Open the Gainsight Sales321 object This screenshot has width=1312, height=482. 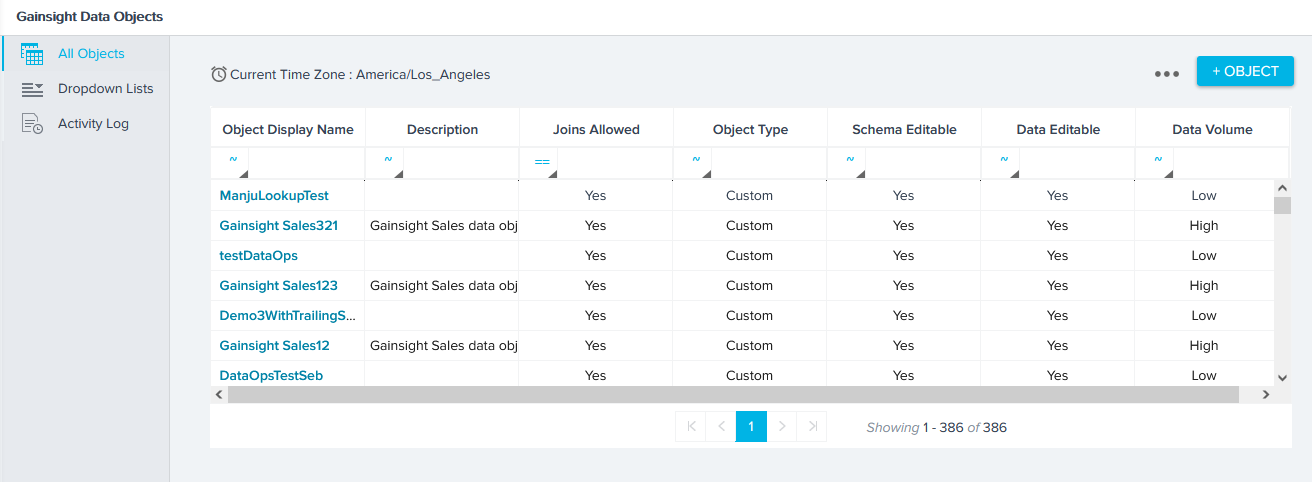(279, 226)
